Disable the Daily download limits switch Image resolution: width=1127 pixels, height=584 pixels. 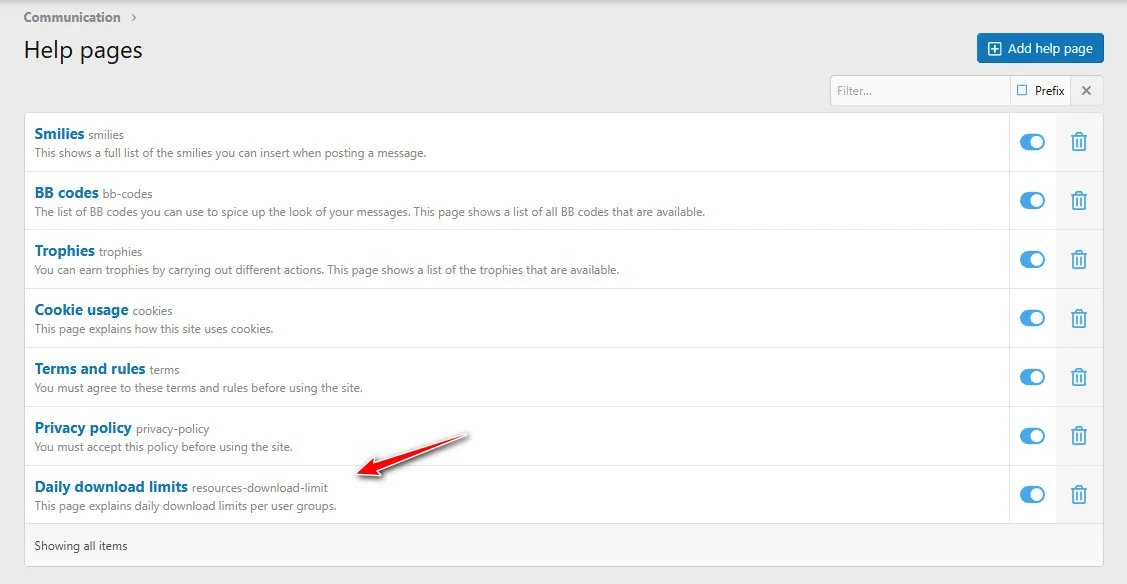click(1032, 495)
